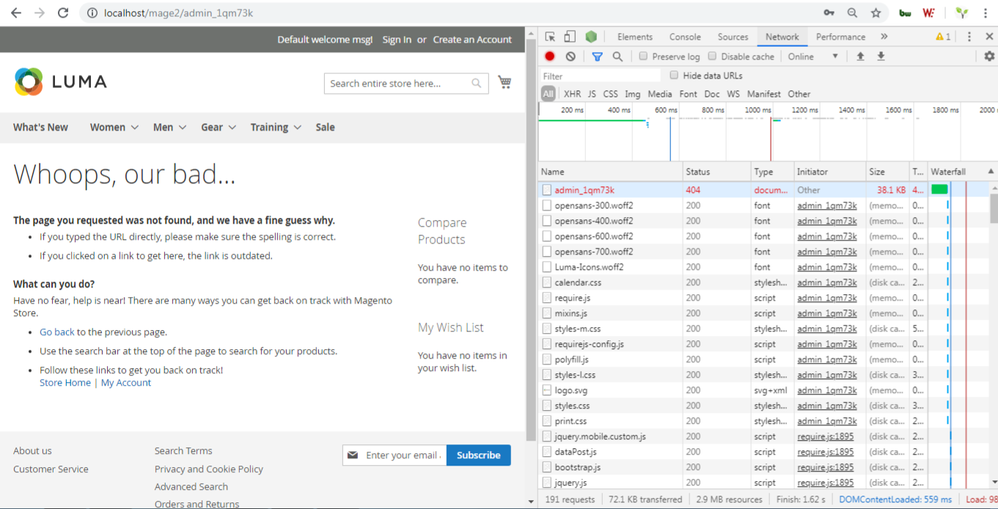Open the Network settings gear

[x=988, y=57]
